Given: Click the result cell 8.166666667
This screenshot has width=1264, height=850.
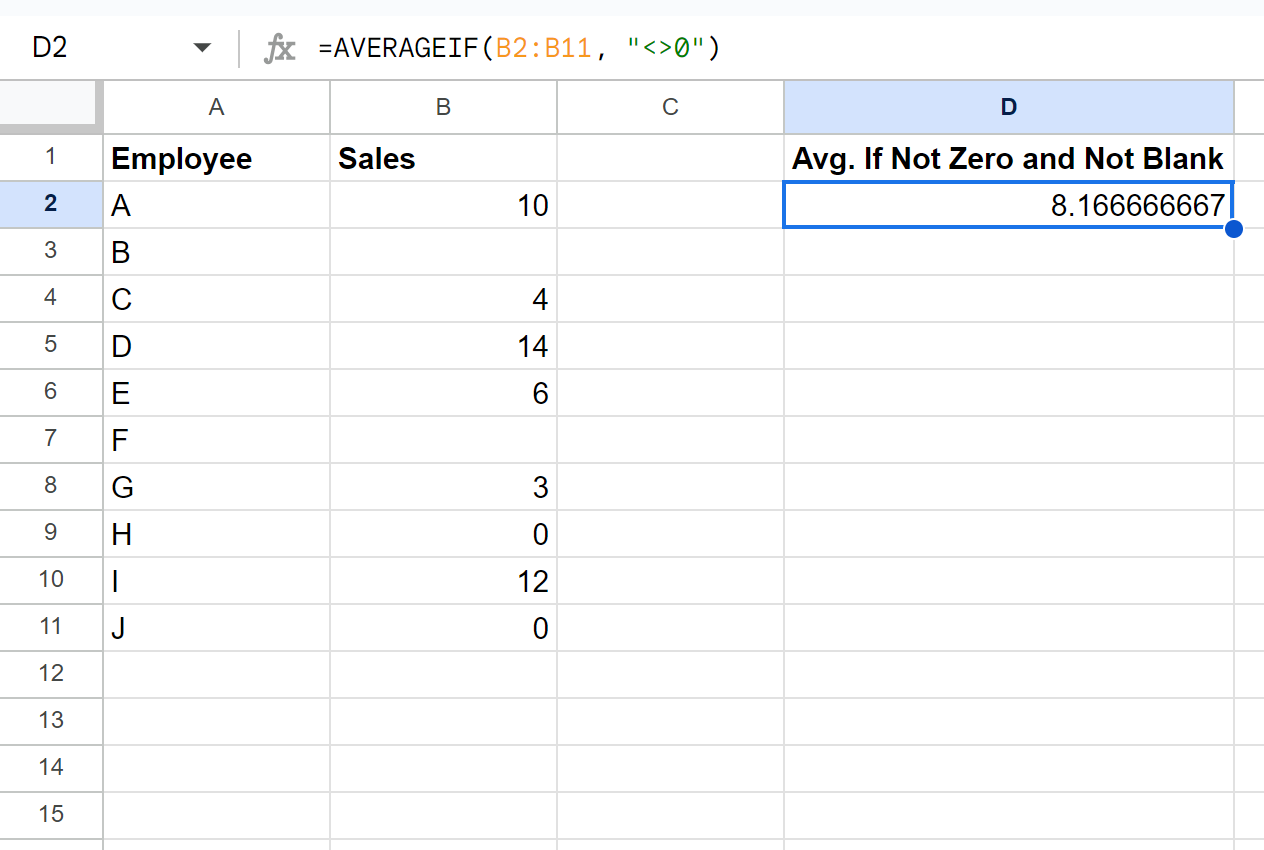Looking at the screenshot, I should 1009,205.
